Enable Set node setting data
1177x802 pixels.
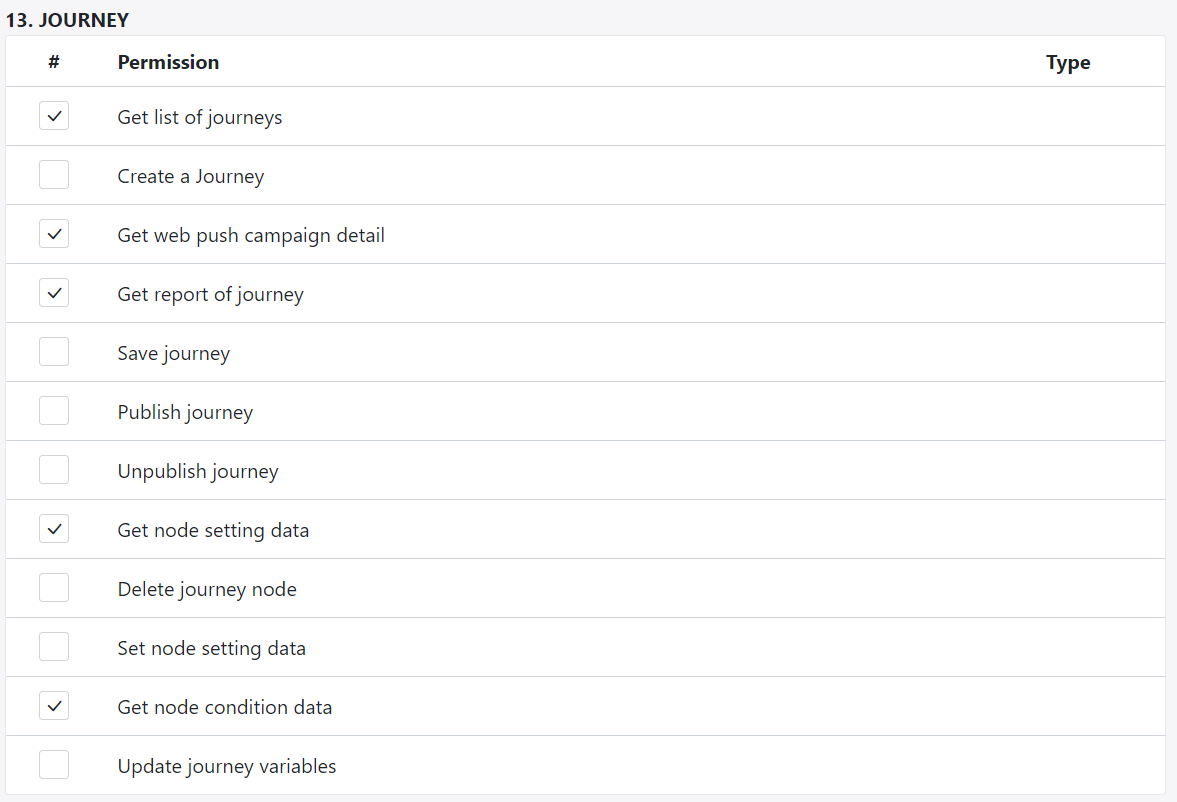[54, 646]
